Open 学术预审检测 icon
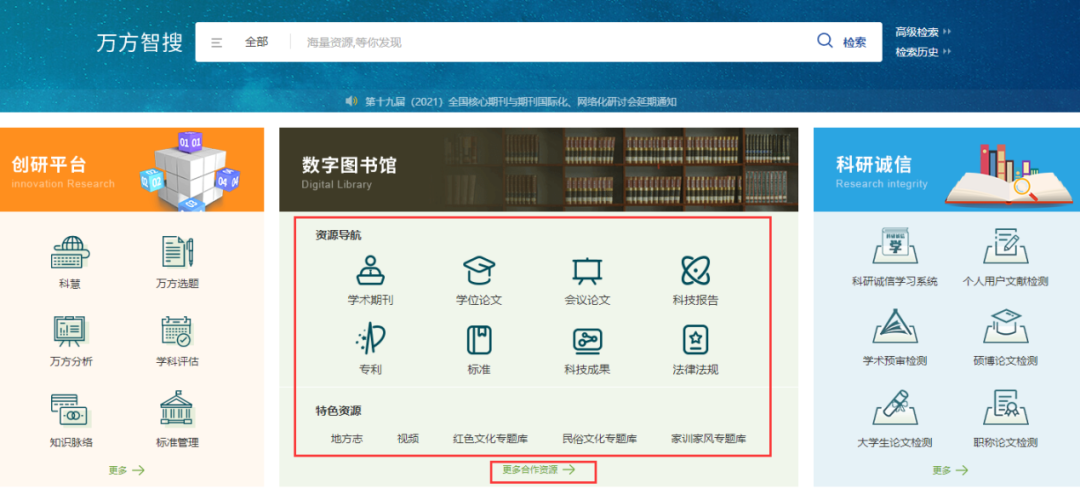Screen dimensions: 1080x489 pyautogui.click(x=895, y=326)
